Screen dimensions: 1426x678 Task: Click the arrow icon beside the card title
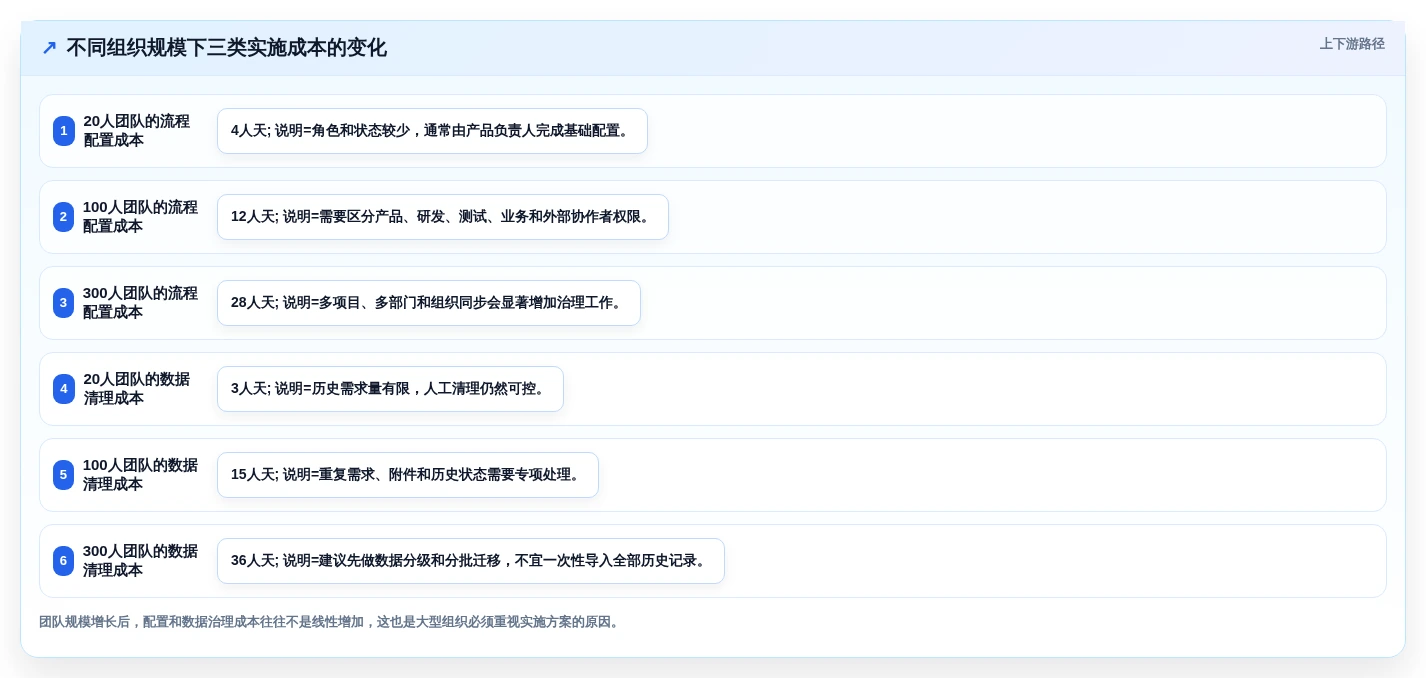(49, 48)
